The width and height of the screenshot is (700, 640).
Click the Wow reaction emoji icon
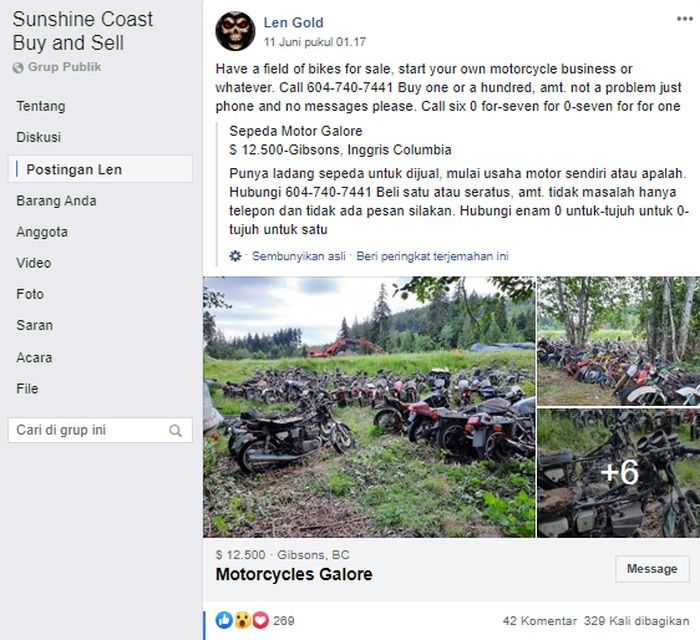243,621
